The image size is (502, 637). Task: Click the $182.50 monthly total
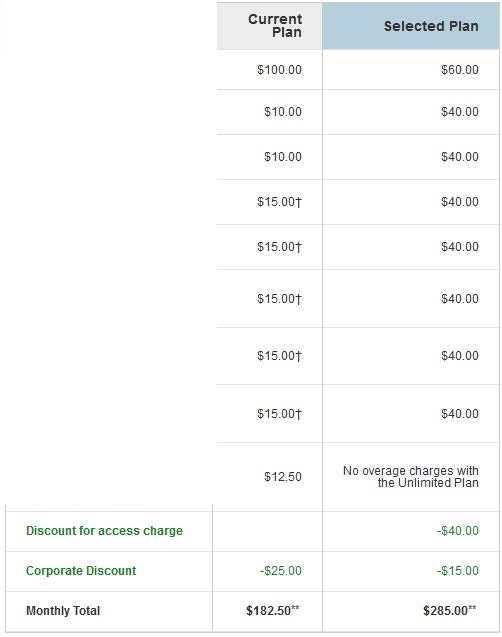click(273, 610)
